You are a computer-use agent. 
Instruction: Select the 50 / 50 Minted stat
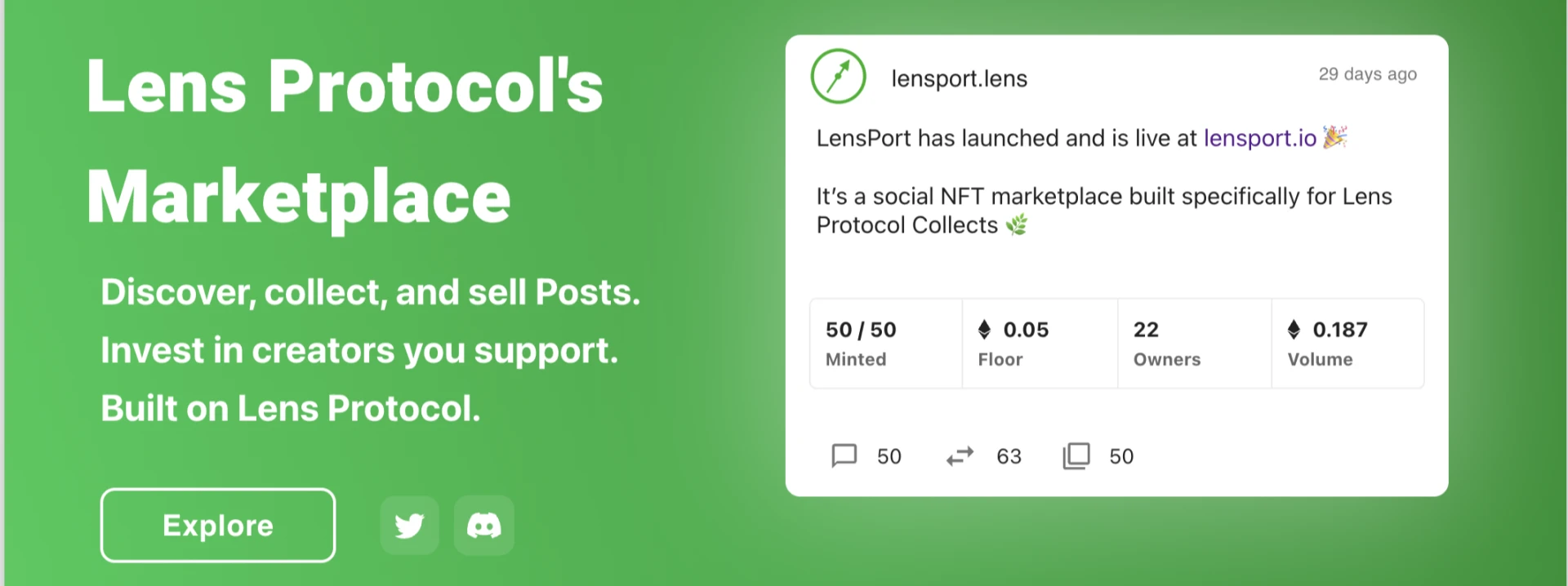pos(861,343)
